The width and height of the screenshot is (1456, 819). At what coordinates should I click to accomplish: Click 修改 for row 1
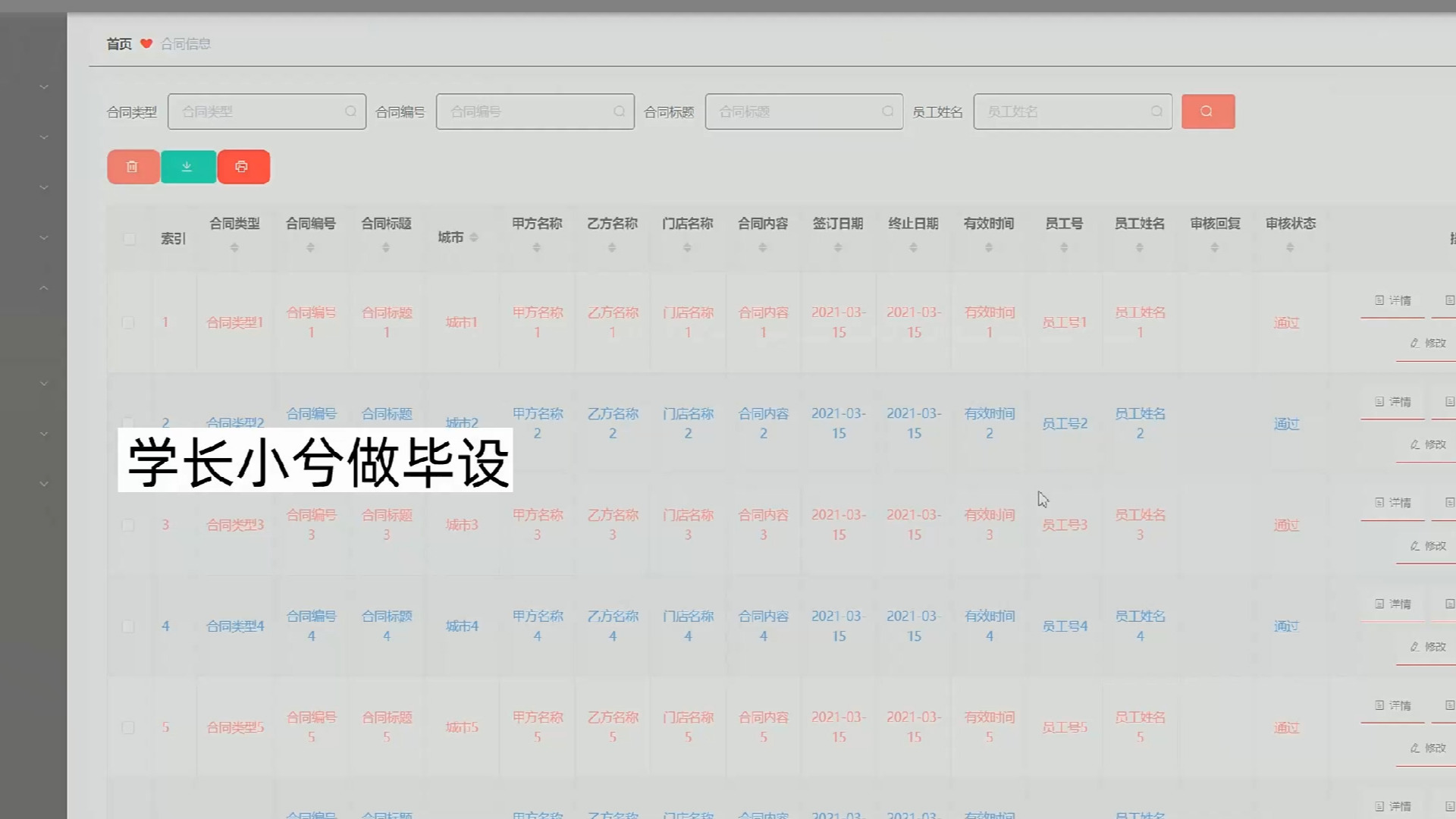pyautogui.click(x=1428, y=344)
